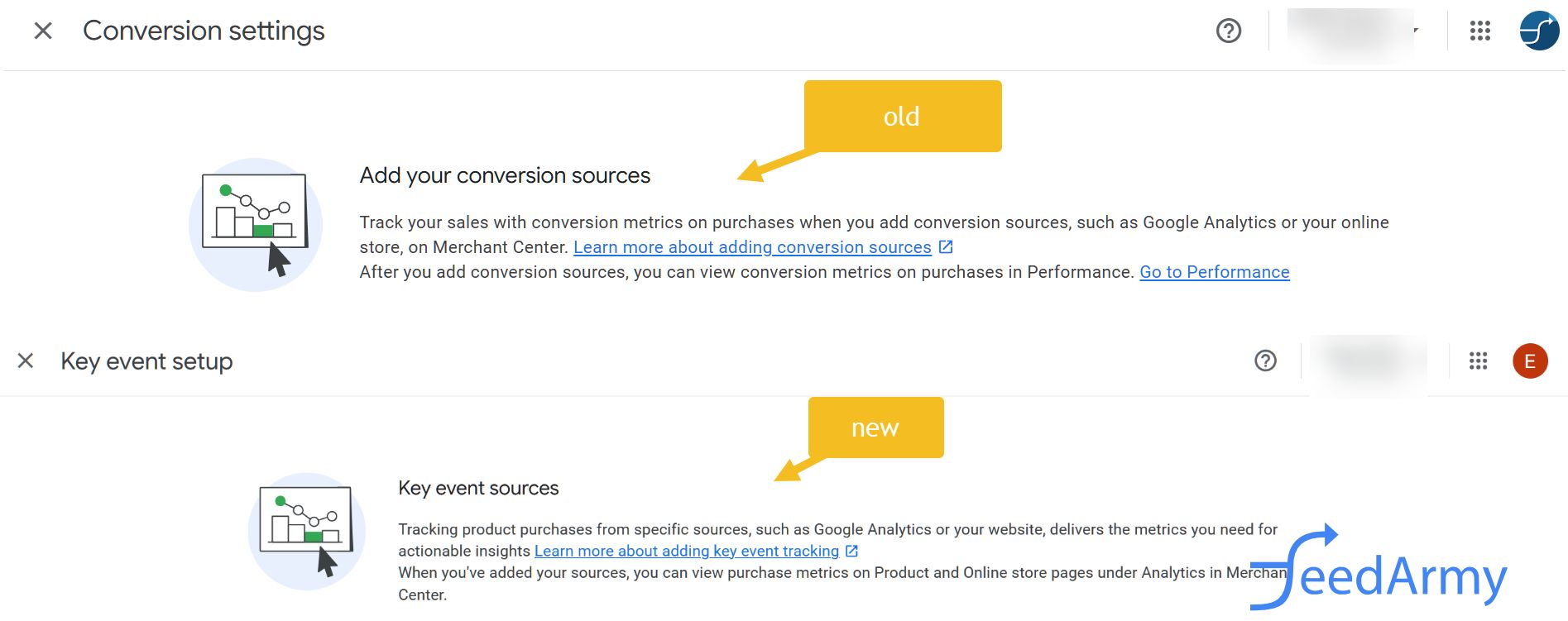This screenshot has width=1568, height=621.
Task: Click the yellow "new" callout label
Action: 875,428
